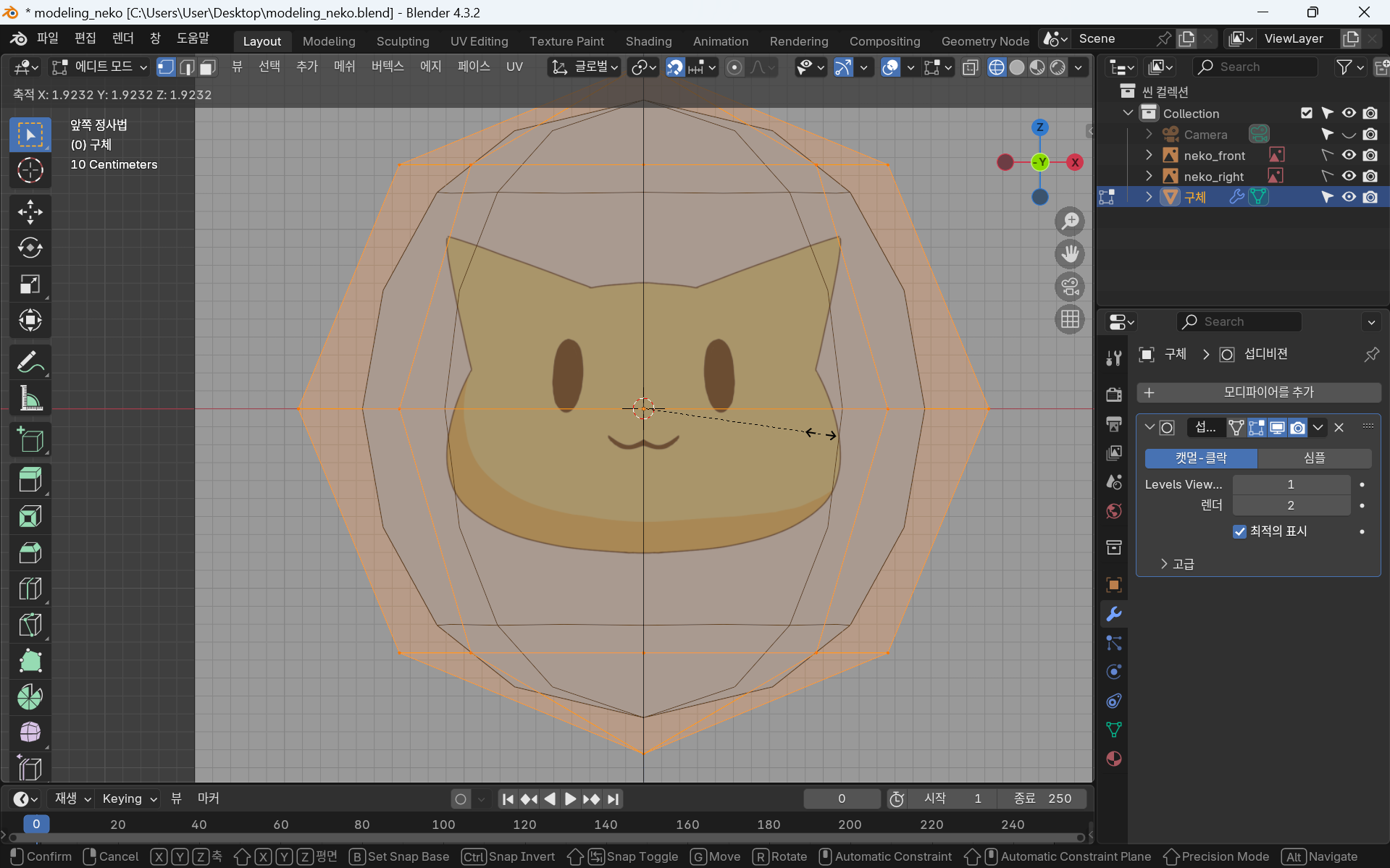Select the Transform tool
This screenshot has width=1390, height=868.
30,320
